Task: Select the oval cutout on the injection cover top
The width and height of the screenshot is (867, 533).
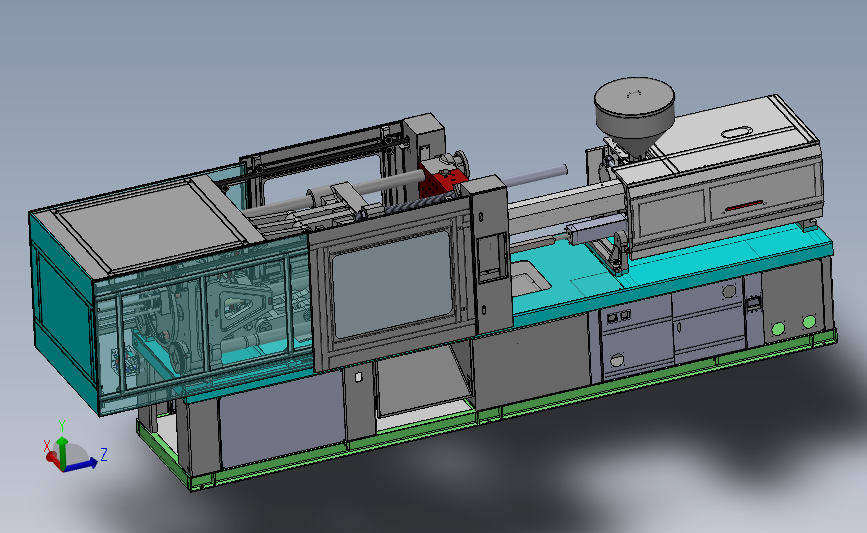Action: pyautogui.click(x=737, y=132)
